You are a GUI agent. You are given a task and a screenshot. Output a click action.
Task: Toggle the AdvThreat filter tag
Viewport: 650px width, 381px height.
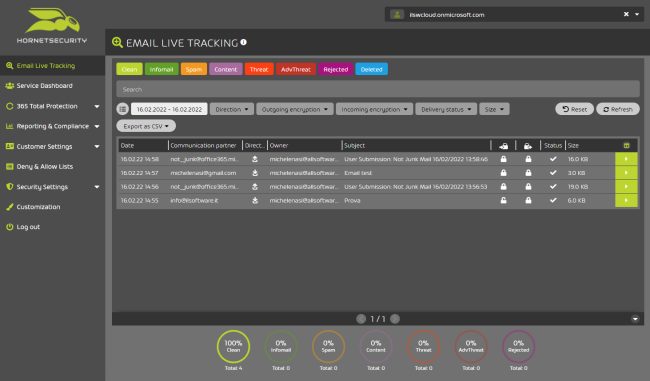[x=296, y=69]
